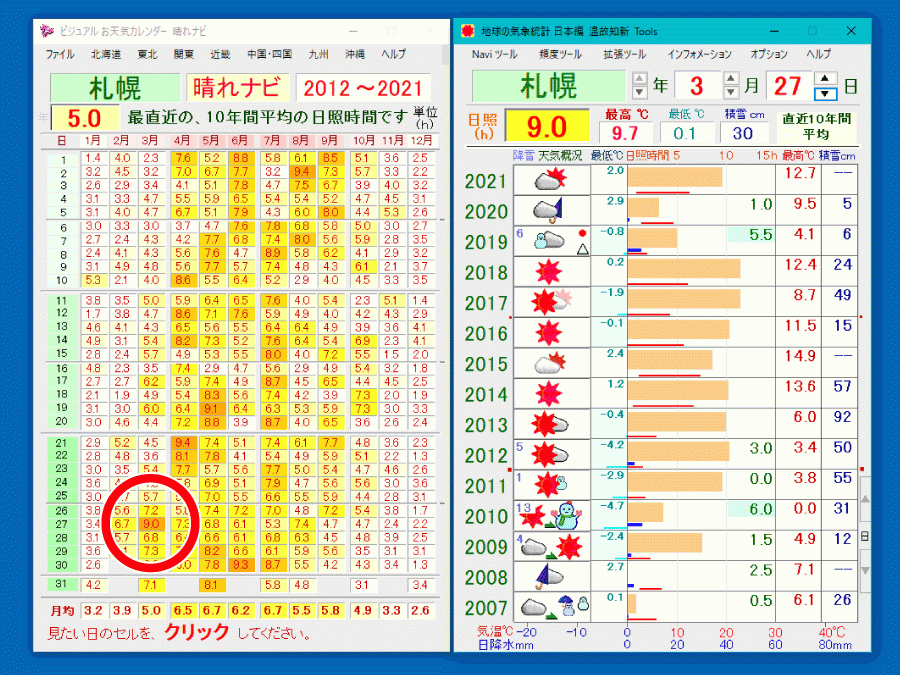Click the 晴れナビ label button
This screenshot has width=900, height=675.
click(x=237, y=86)
